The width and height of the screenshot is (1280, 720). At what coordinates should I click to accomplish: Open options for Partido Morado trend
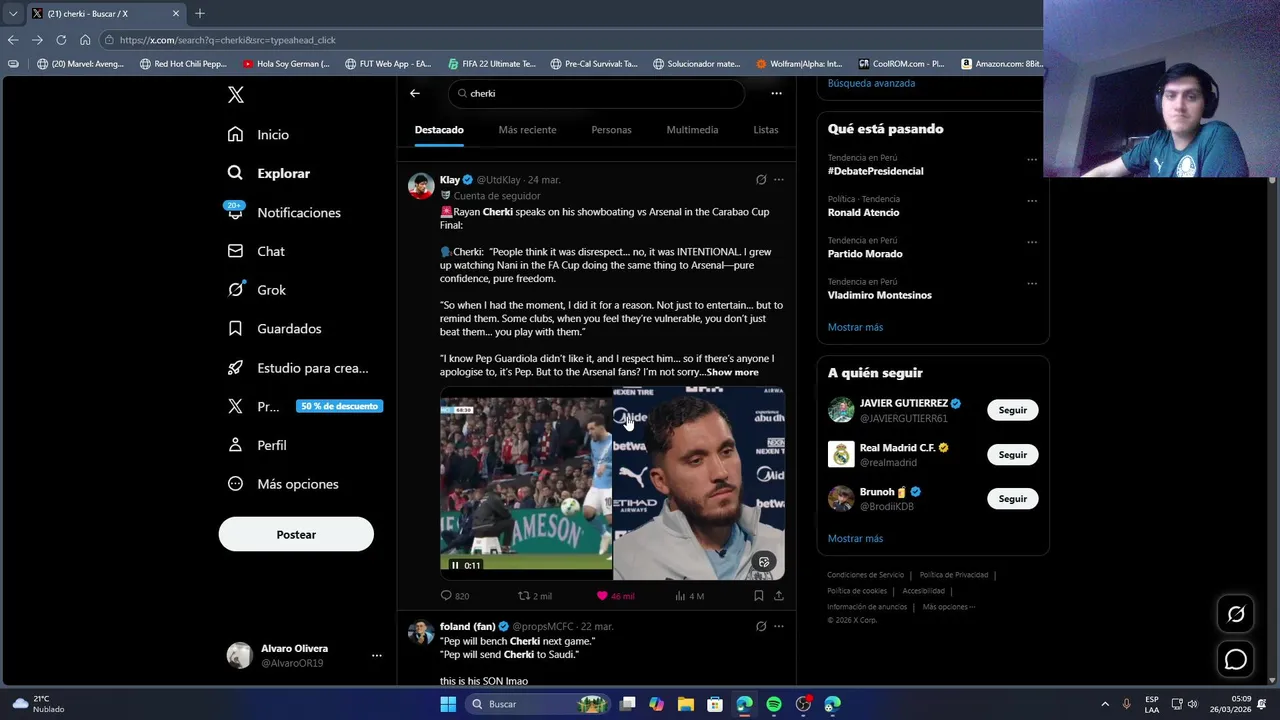1032,241
